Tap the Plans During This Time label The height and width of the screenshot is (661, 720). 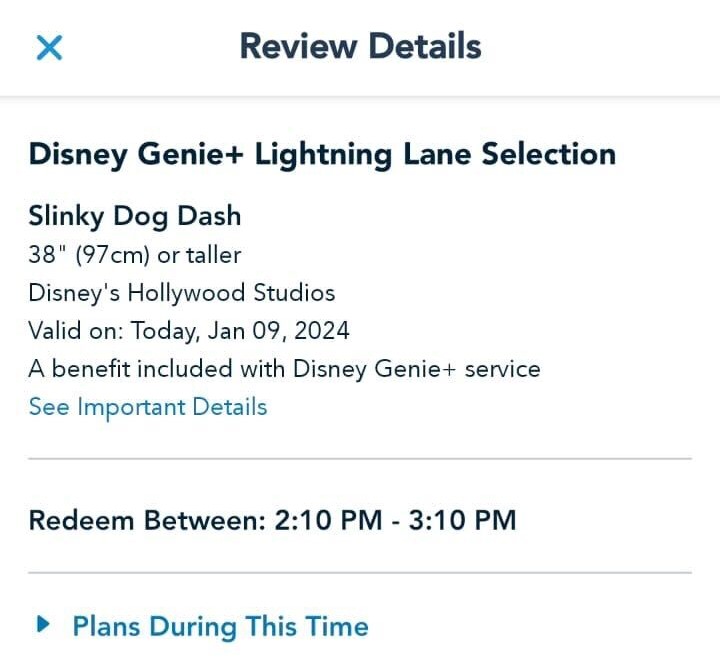[220, 627]
